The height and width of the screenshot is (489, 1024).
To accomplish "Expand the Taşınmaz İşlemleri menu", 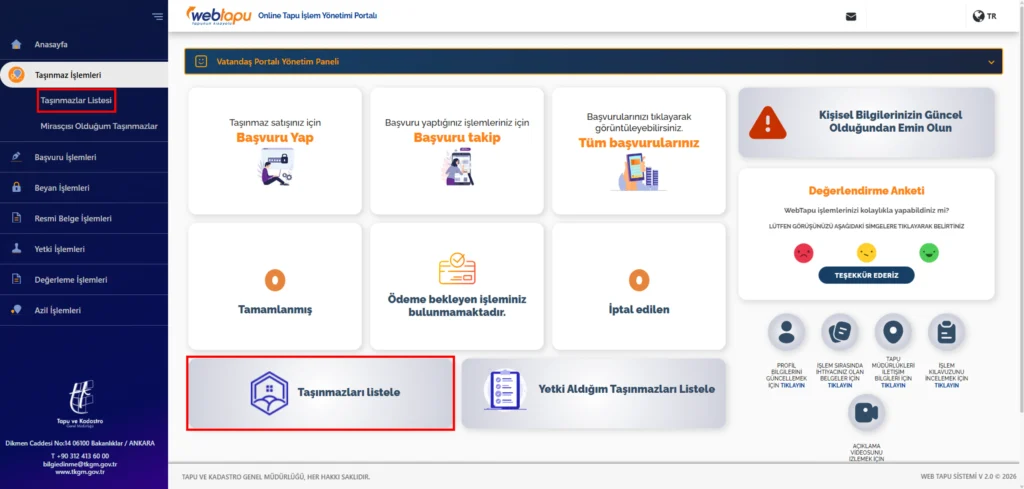I will (84, 75).
